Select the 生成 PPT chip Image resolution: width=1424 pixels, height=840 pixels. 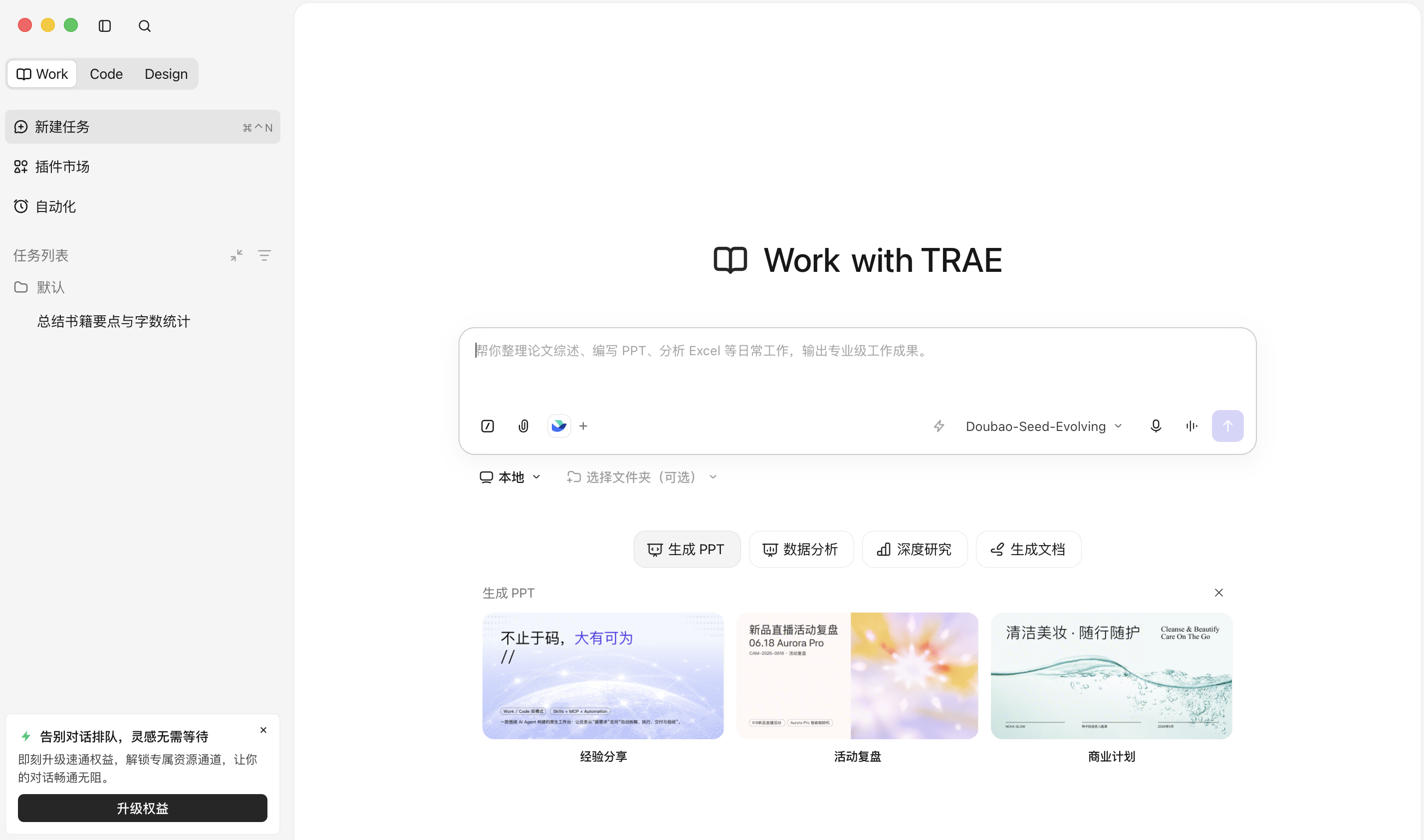(x=687, y=549)
